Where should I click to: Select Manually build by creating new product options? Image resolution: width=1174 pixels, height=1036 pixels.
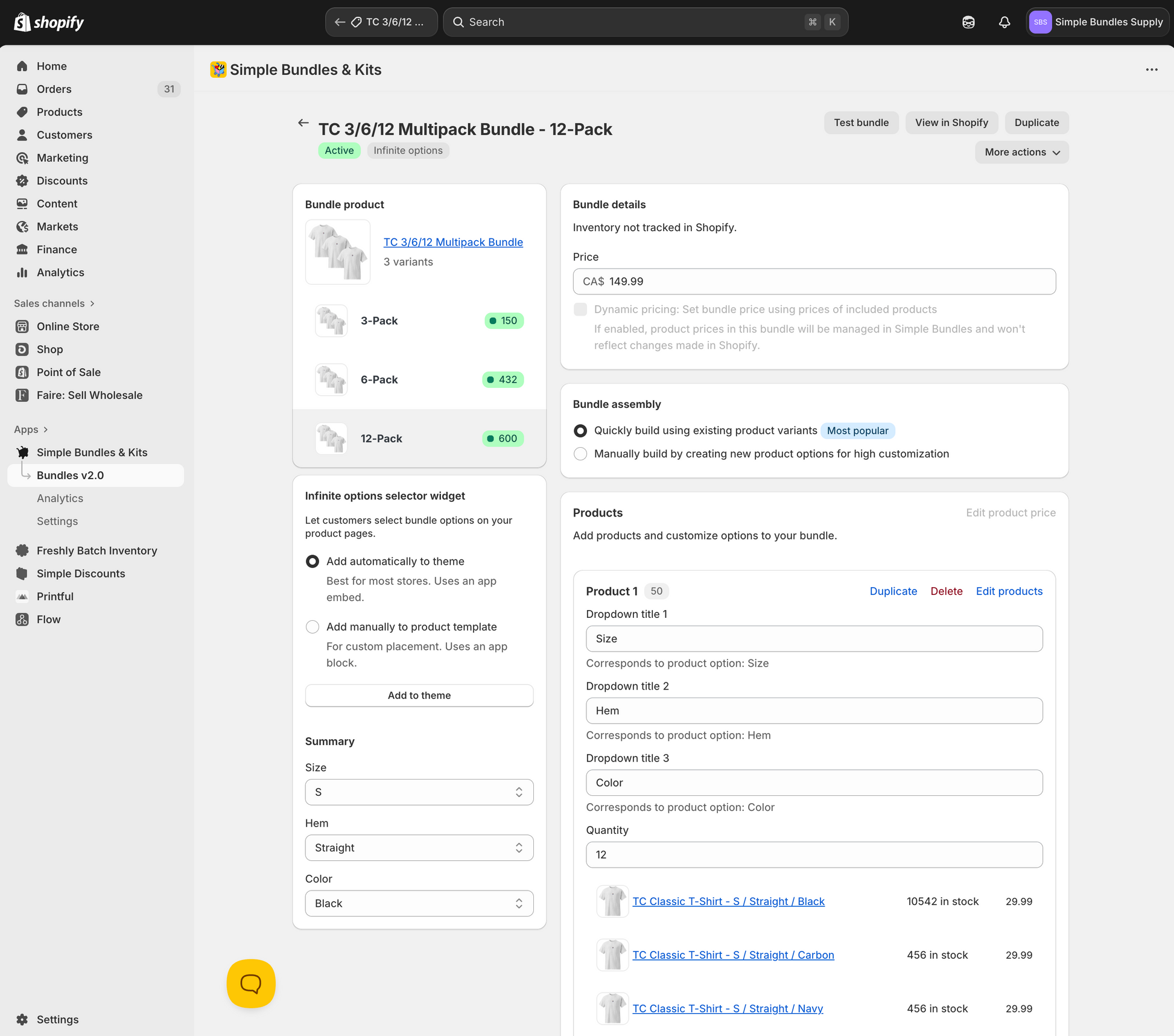580,454
